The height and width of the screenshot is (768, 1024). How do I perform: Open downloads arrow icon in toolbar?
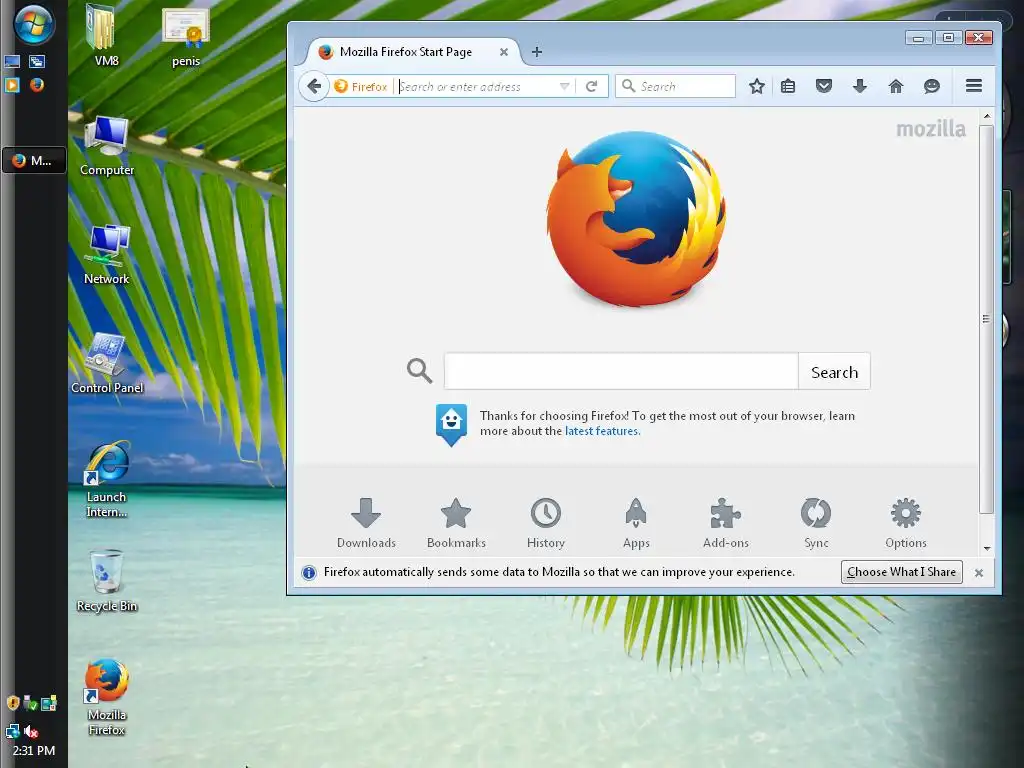(x=860, y=86)
